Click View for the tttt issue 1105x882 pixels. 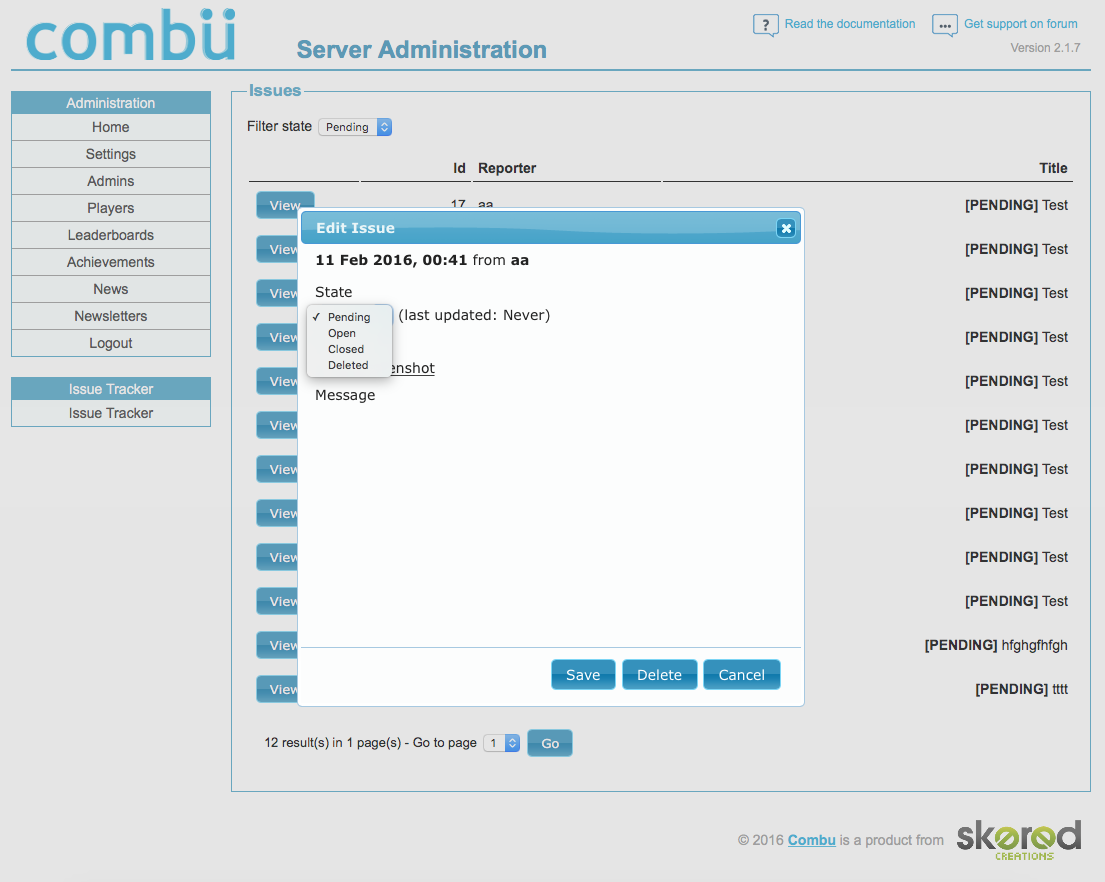pos(277,689)
